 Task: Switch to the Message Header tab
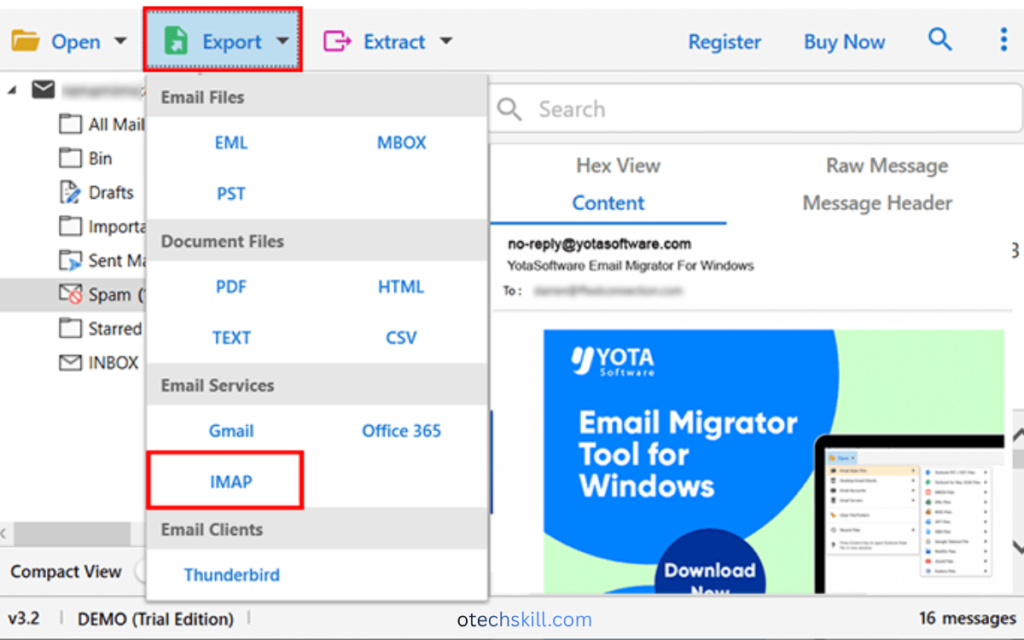(x=877, y=203)
